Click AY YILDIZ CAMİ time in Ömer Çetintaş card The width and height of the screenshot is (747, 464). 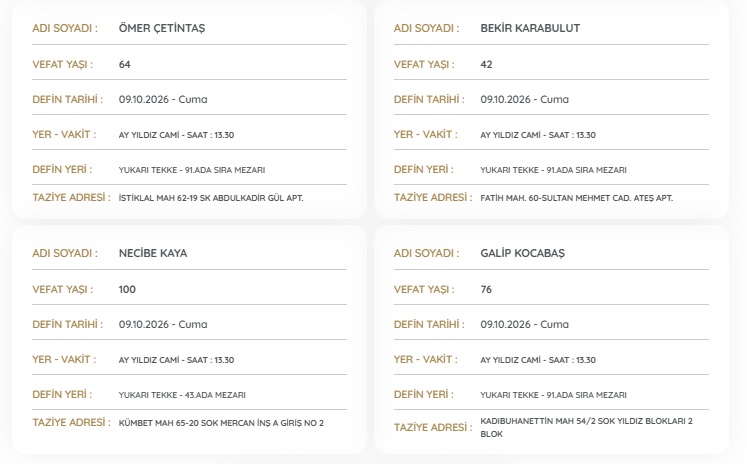click(176, 135)
